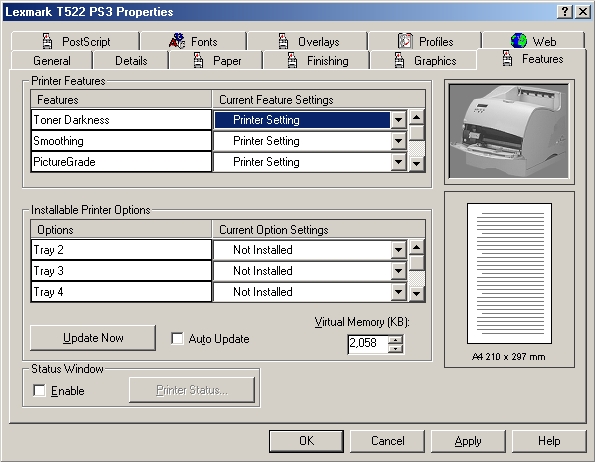Open the Tray 2 option dropdown
The width and height of the screenshot is (595, 462).
click(398, 250)
